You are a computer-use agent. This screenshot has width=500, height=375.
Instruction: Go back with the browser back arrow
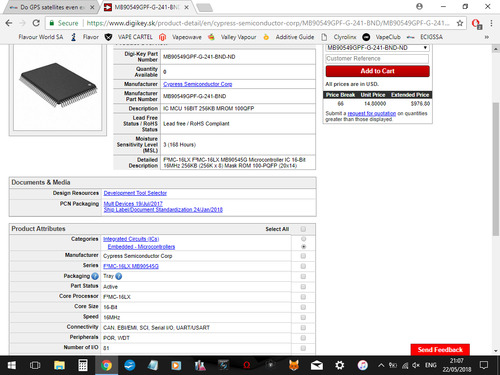coord(9,23)
